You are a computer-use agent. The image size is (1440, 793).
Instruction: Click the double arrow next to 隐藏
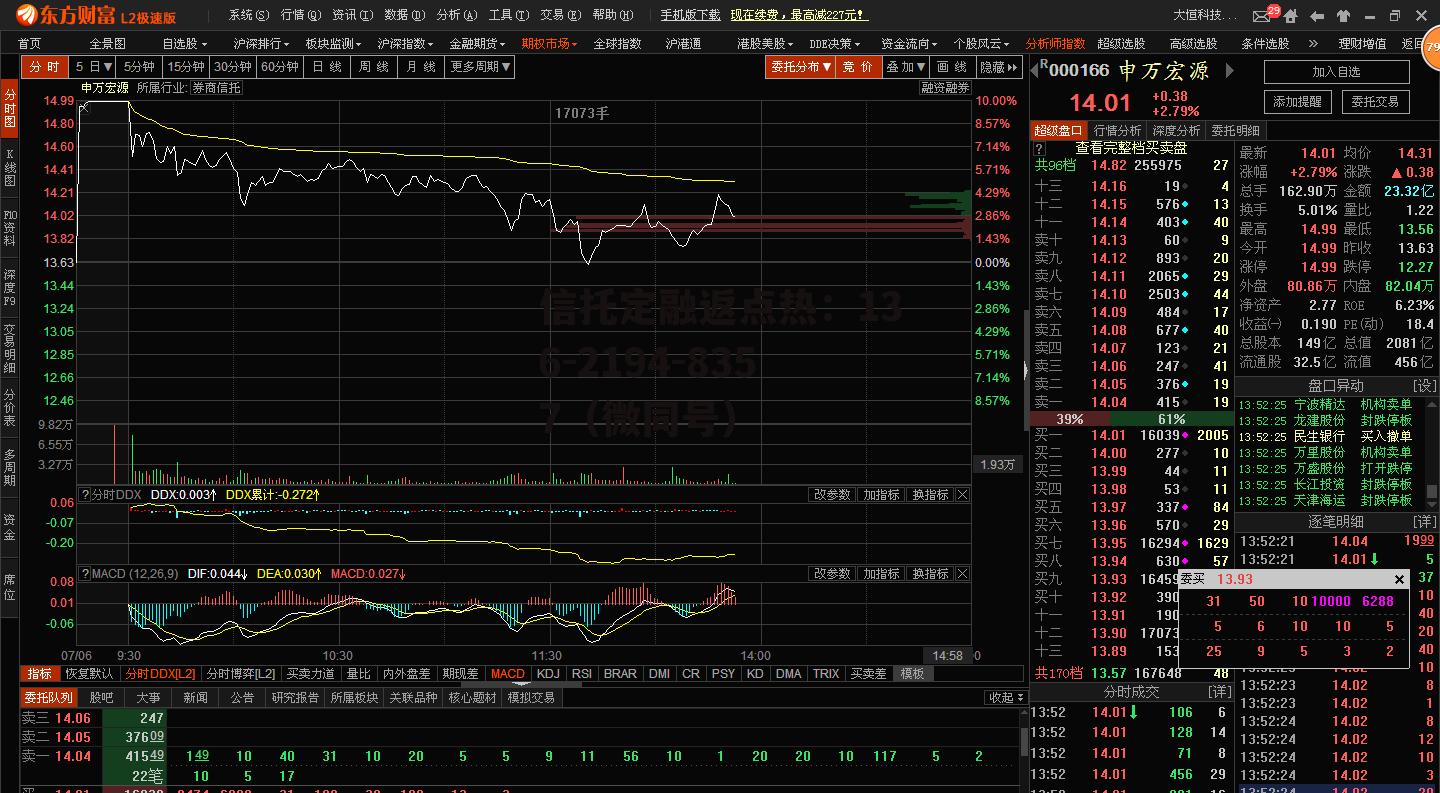pyautogui.click(x=1014, y=67)
